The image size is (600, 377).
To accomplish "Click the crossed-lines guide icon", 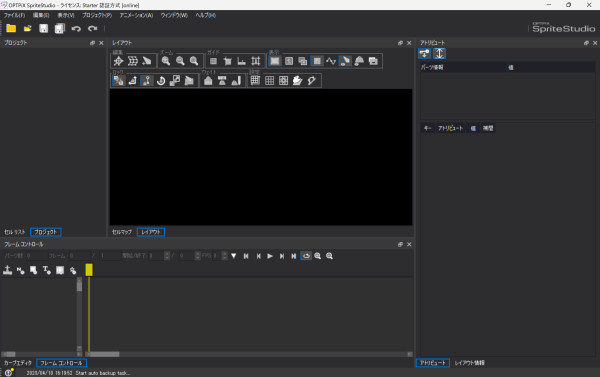I will click(256, 61).
